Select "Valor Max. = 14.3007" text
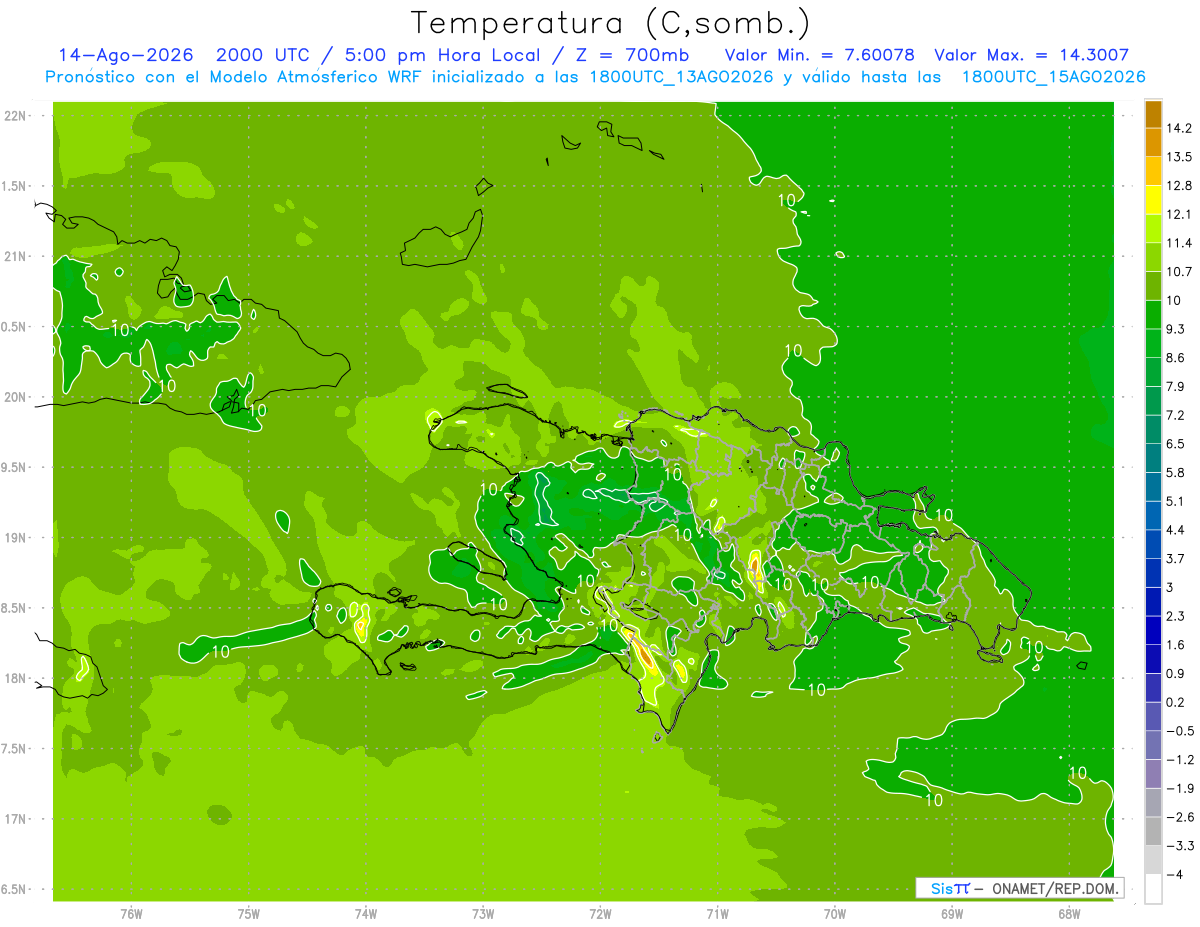The height and width of the screenshot is (927, 1200). (1031, 55)
